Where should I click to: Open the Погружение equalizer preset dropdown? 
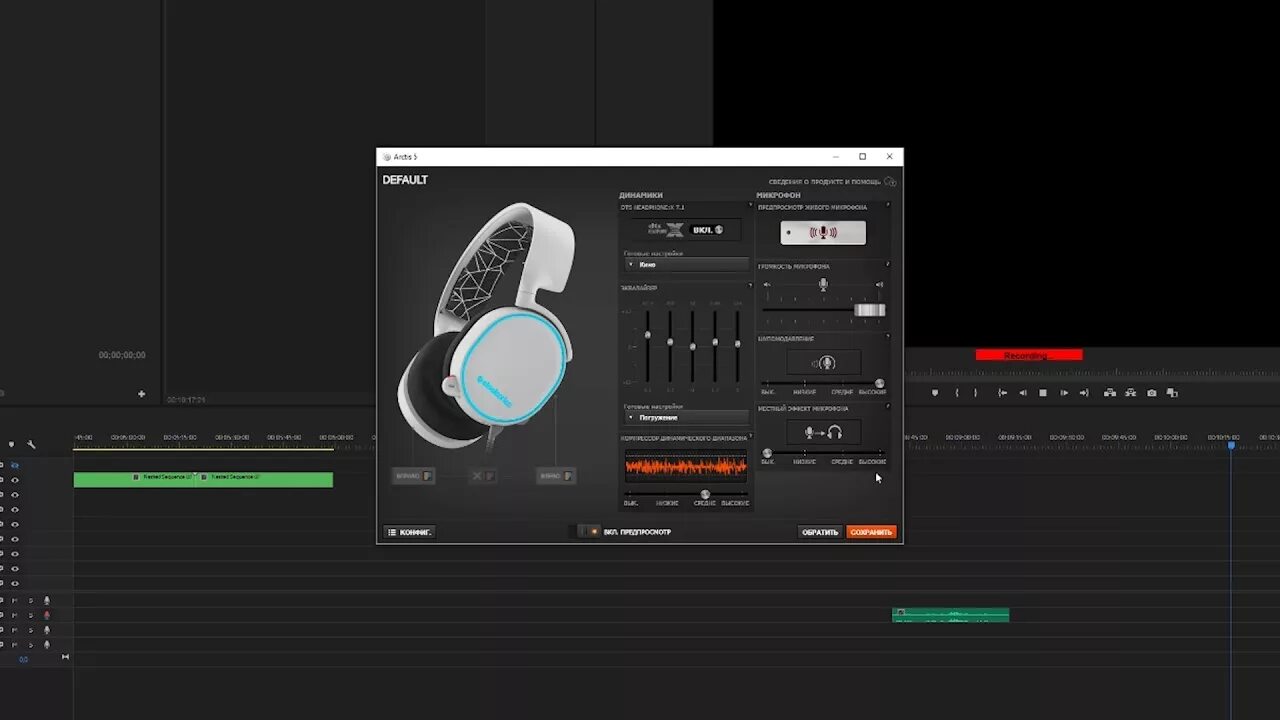(686, 417)
